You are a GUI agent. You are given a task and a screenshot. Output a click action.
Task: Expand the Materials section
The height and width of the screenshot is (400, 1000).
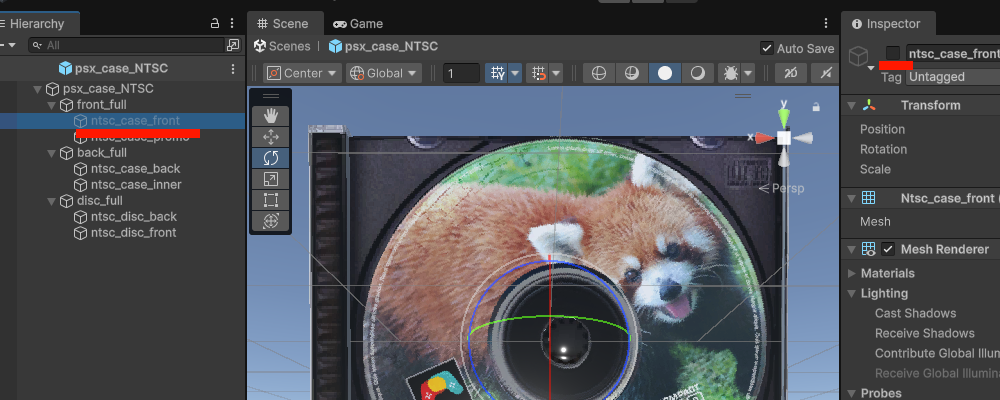point(852,273)
